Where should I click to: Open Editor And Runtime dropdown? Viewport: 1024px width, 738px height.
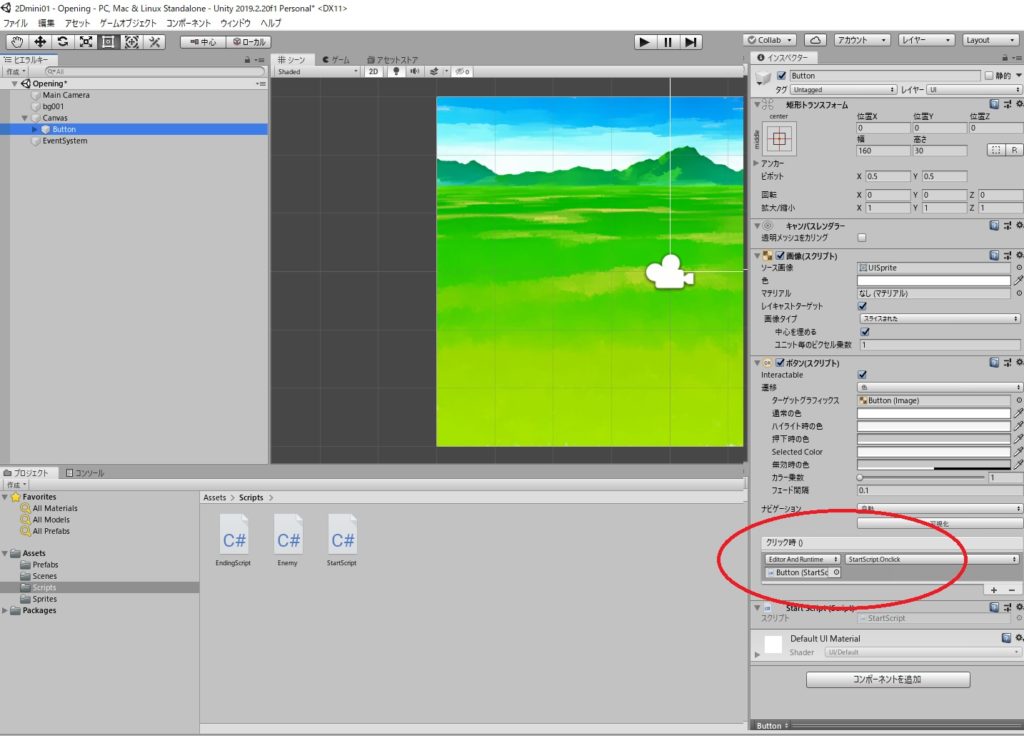(x=803, y=560)
